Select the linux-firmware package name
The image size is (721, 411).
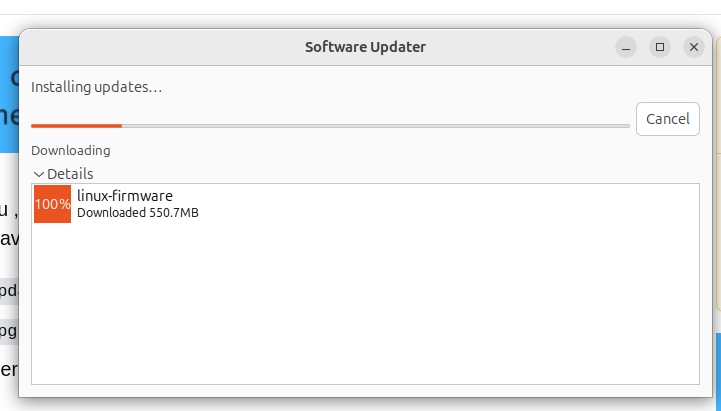tap(124, 196)
